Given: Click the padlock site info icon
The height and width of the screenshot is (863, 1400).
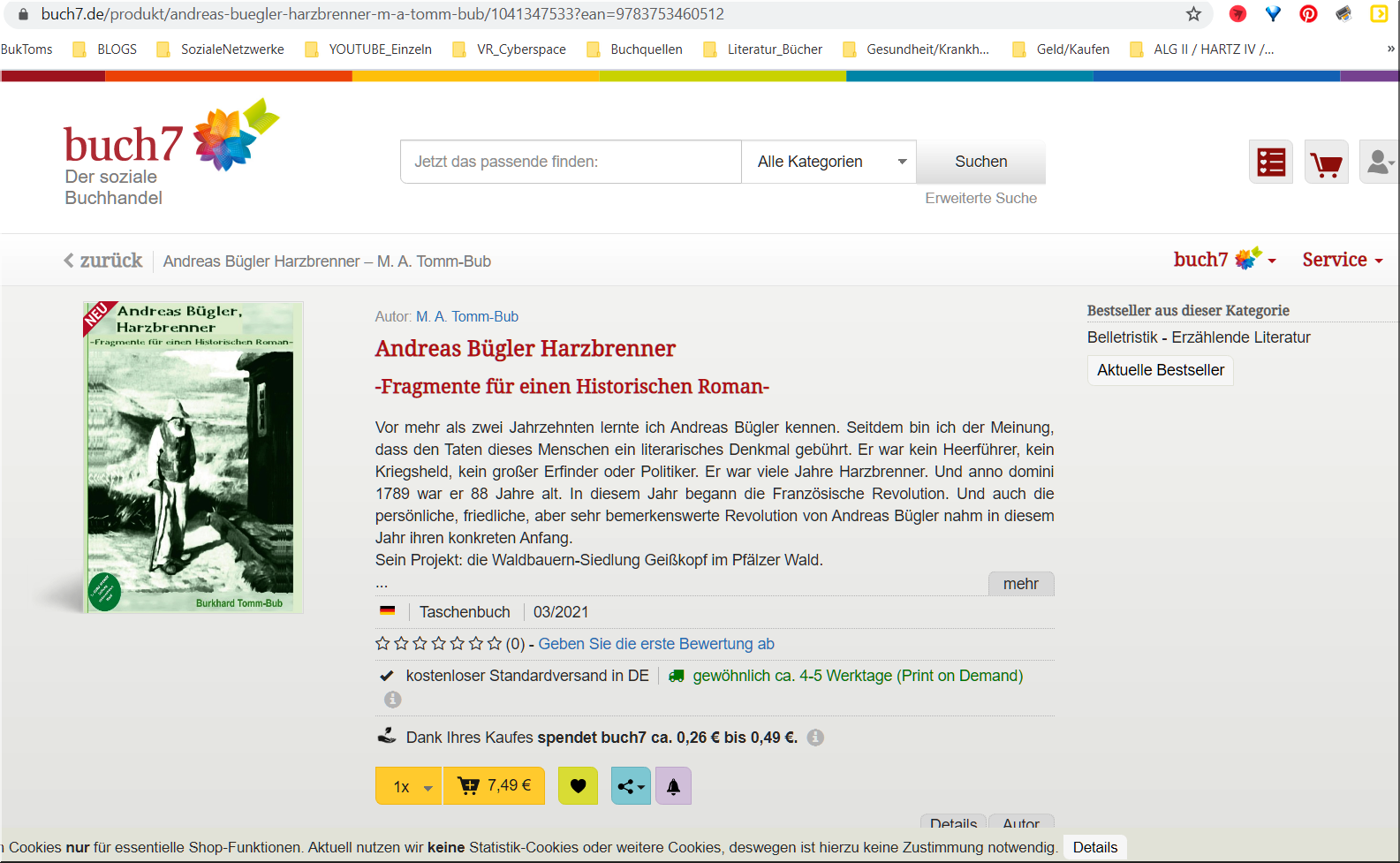Looking at the screenshot, I should point(23,14).
